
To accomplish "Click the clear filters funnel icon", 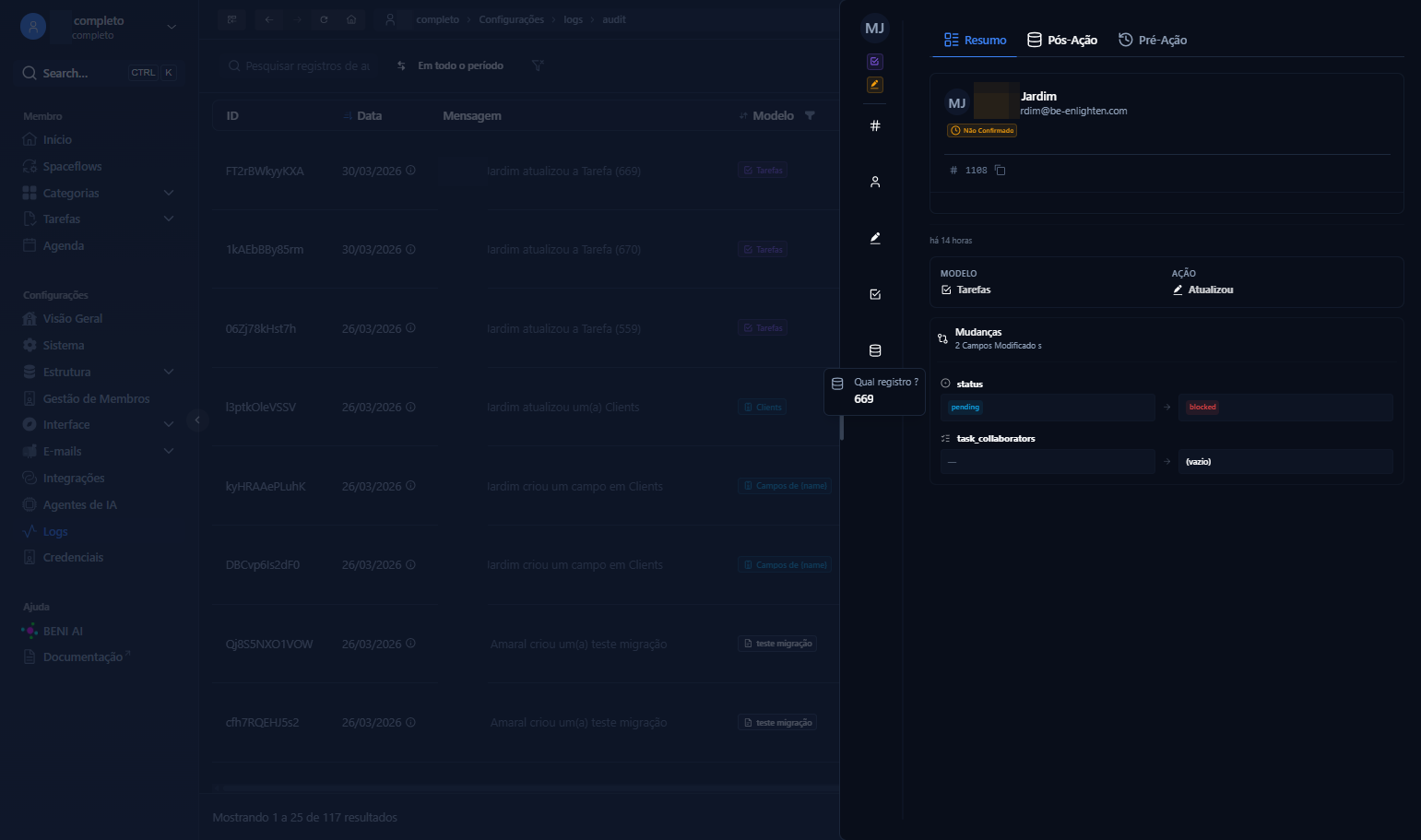I will pyautogui.click(x=538, y=65).
